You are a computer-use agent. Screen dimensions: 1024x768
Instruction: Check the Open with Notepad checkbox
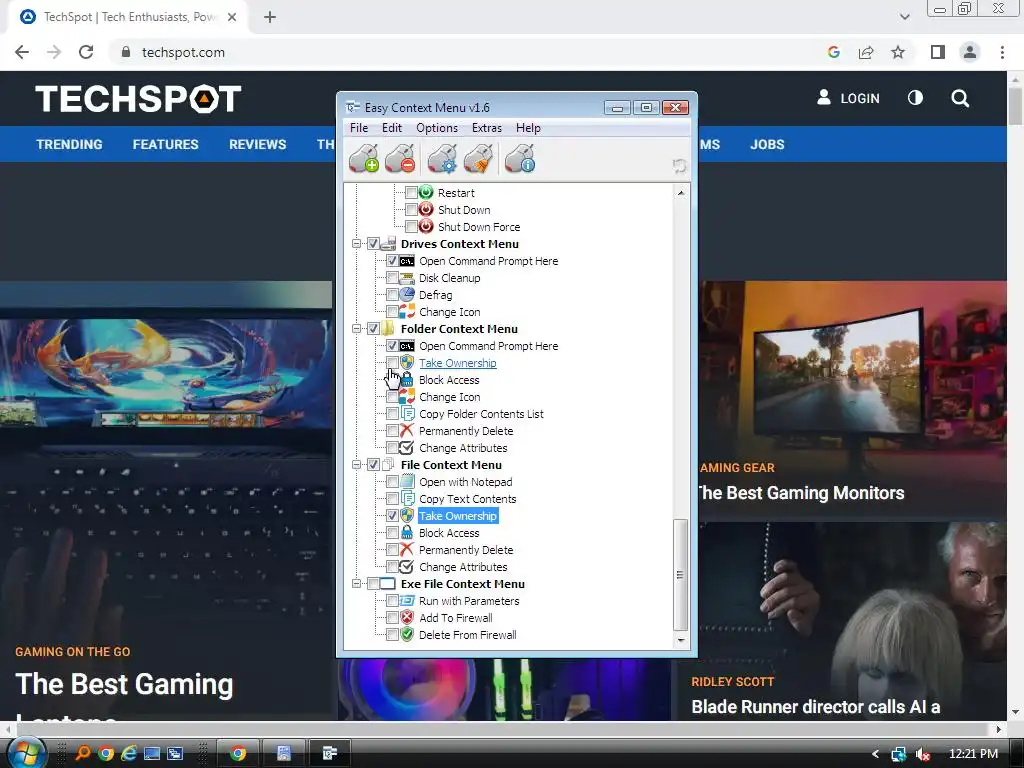pos(392,481)
